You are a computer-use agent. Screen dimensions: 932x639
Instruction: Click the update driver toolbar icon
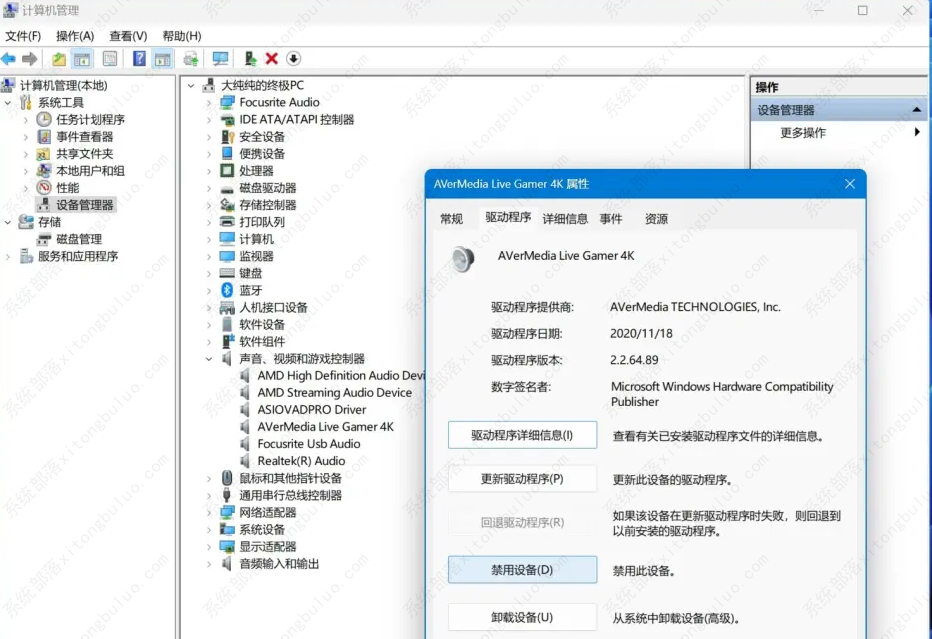click(x=250, y=59)
